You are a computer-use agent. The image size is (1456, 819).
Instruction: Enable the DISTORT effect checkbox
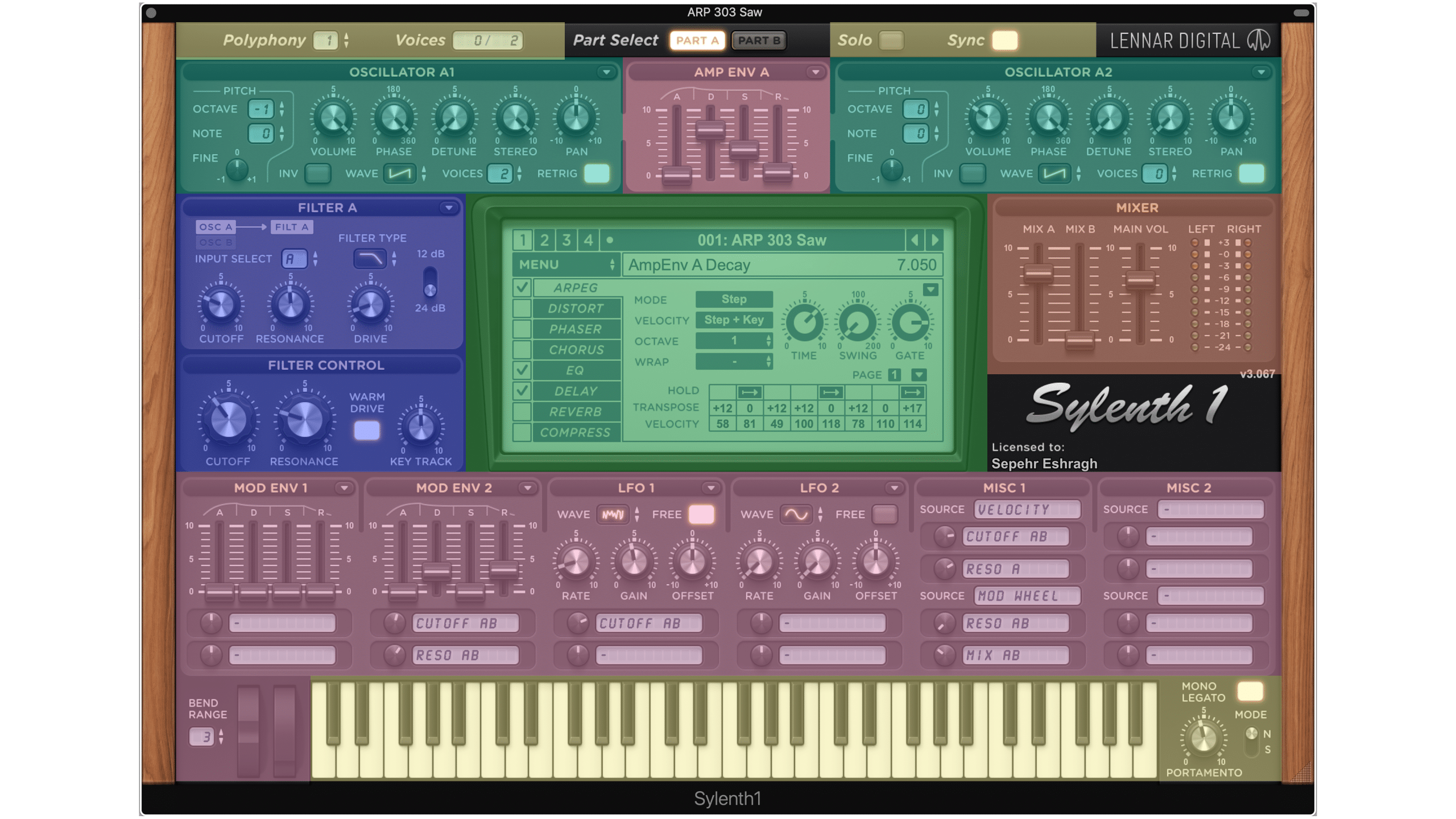522,308
